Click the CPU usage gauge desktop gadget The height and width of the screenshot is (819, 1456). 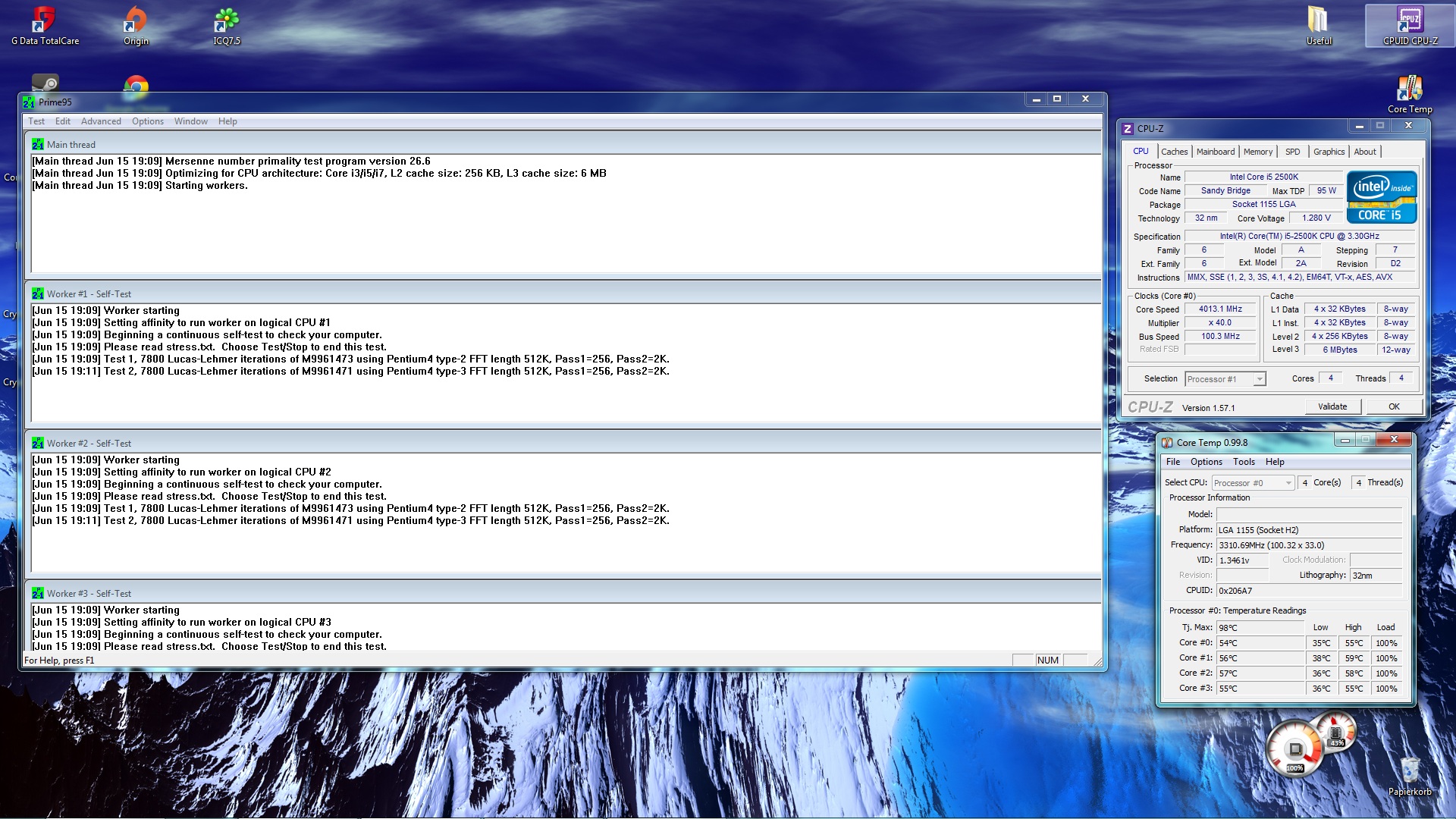pyautogui.click(x=1295, y=750)
